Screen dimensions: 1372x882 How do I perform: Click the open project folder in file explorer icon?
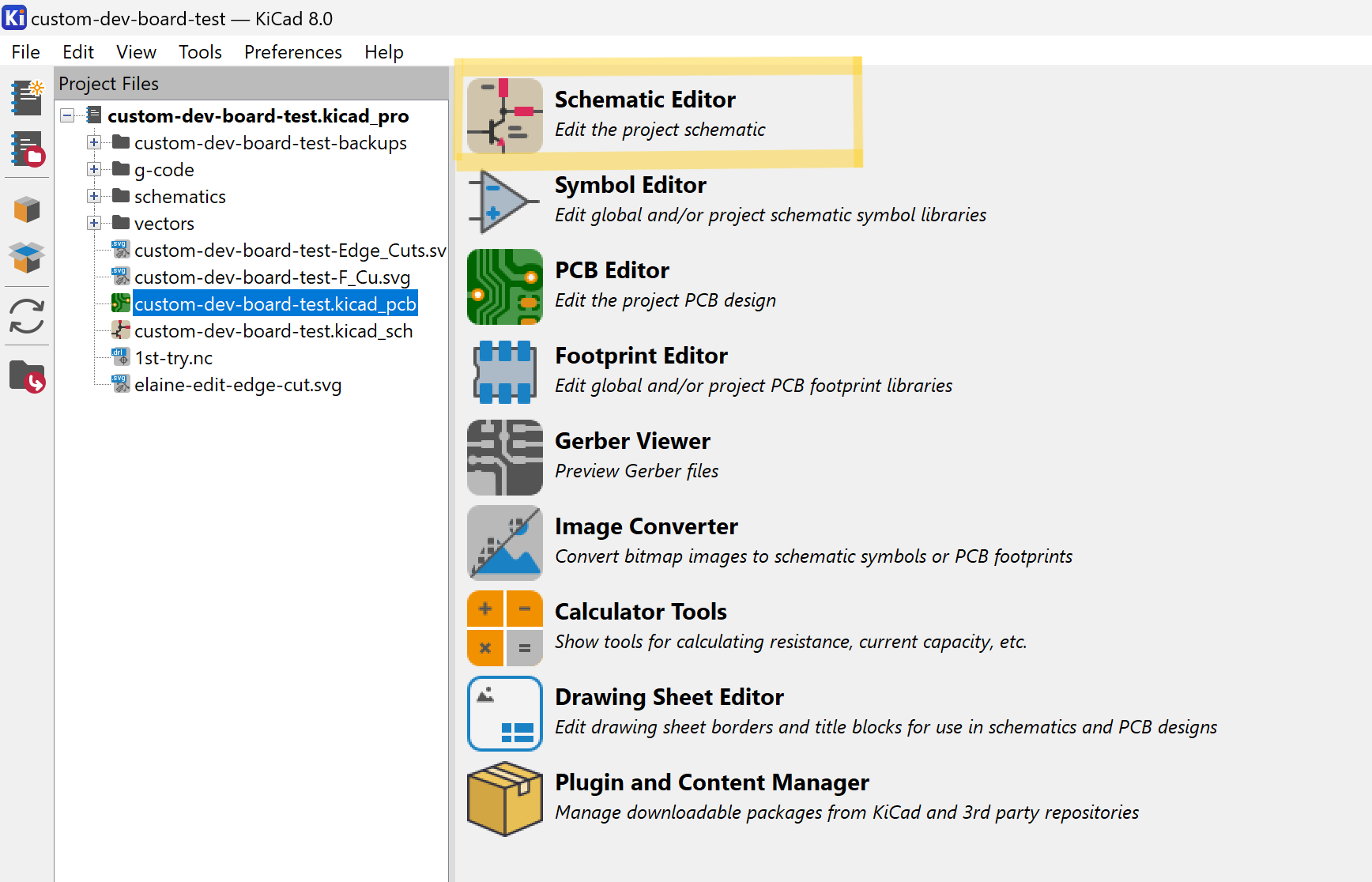tap(27, 376)
